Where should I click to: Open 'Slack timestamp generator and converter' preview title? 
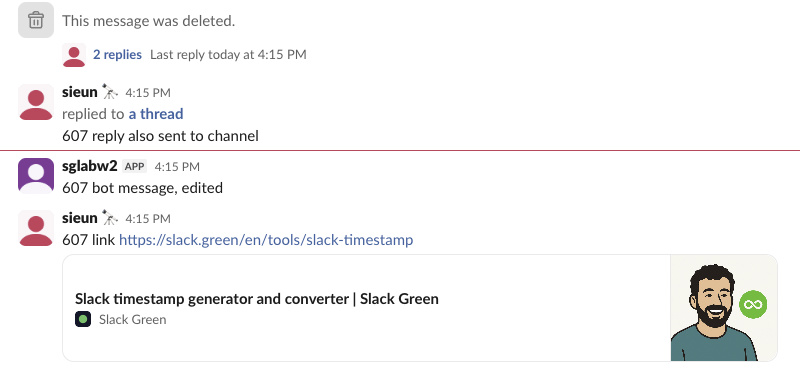tap(257, 299)
